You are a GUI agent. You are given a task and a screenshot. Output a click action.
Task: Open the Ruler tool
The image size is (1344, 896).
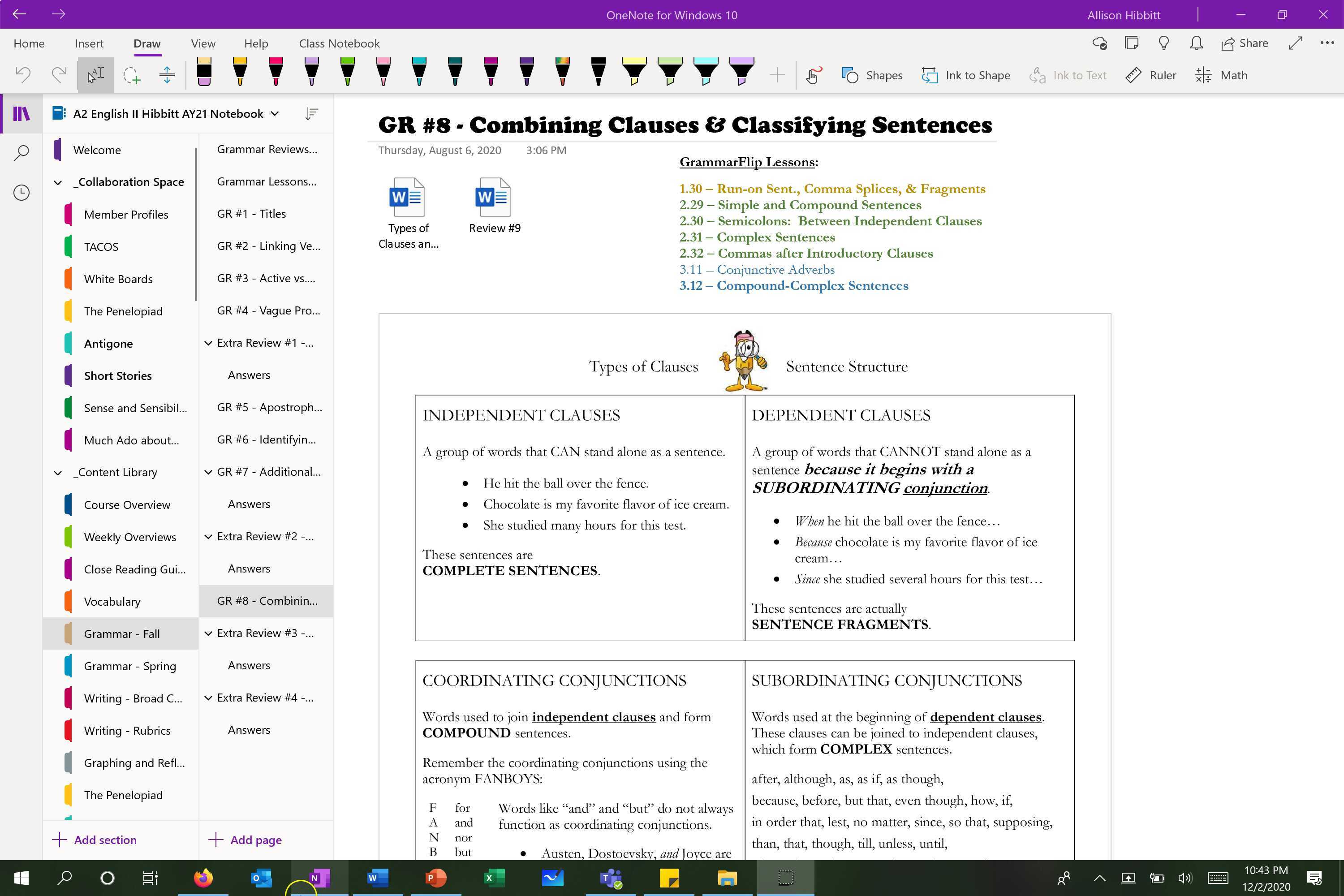[1150, 75]
